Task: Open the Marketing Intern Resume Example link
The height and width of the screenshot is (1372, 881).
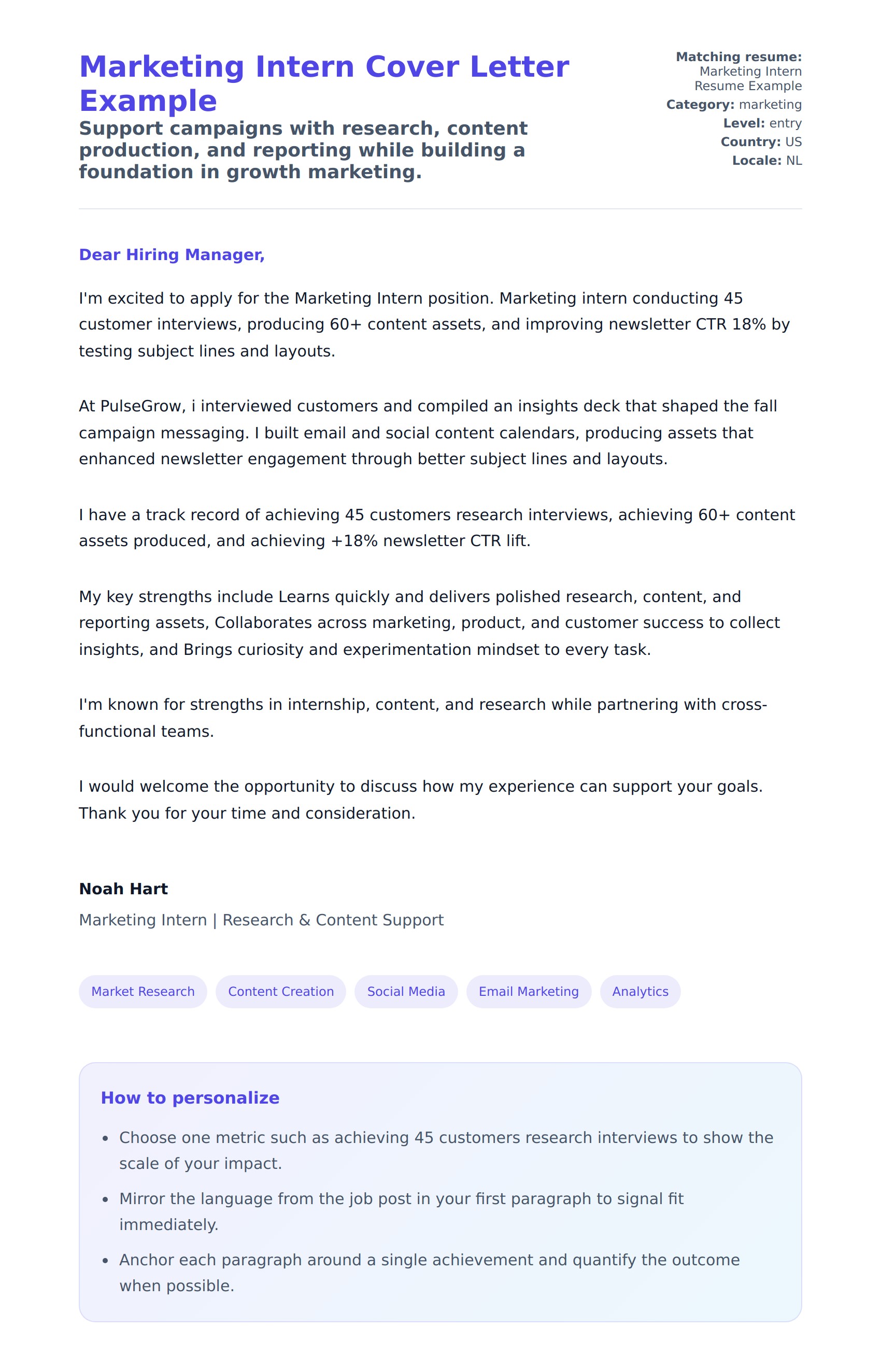Action: [x=749, y=78]
